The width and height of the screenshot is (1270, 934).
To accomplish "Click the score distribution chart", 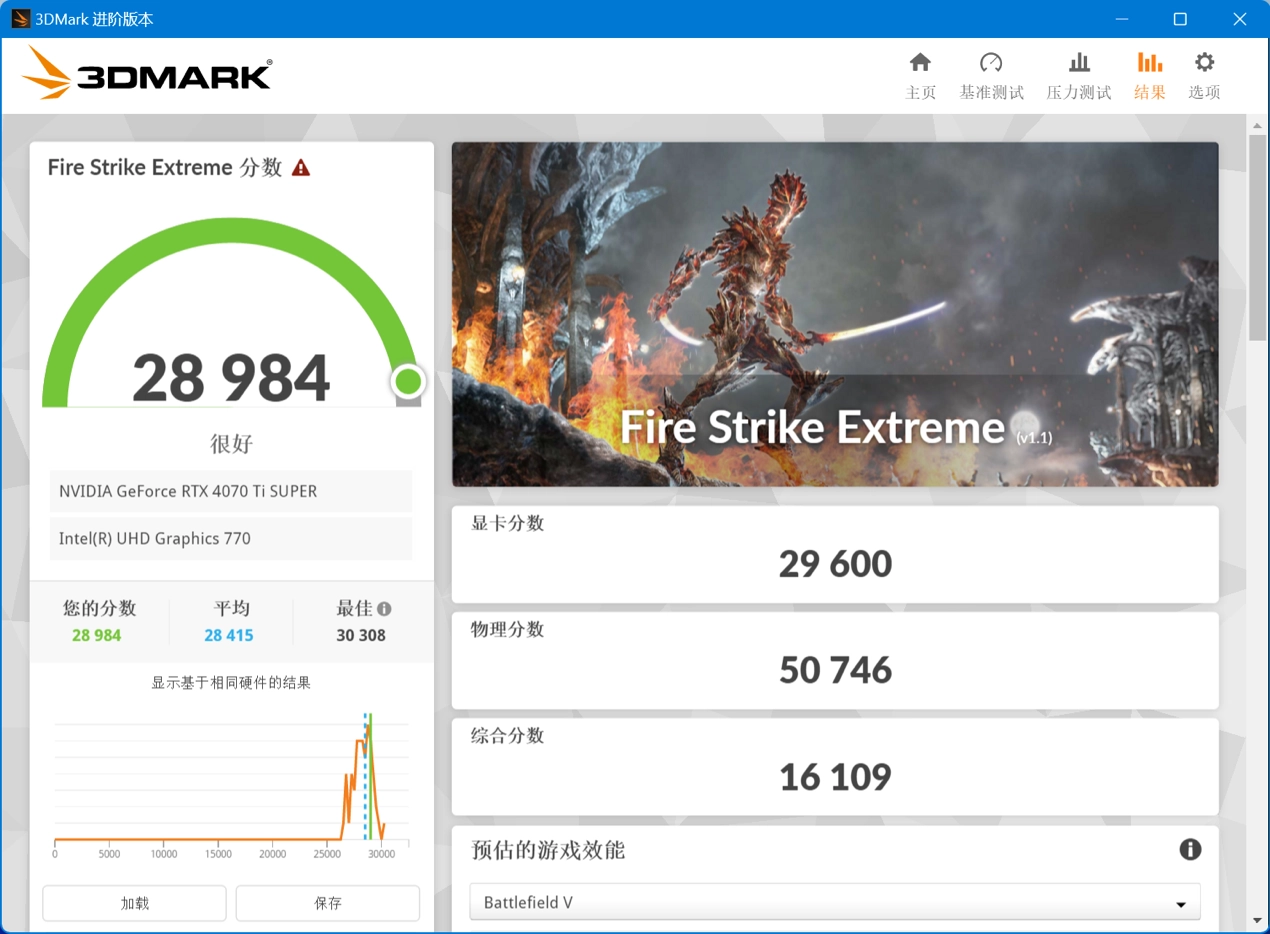I will coord(231,780).
